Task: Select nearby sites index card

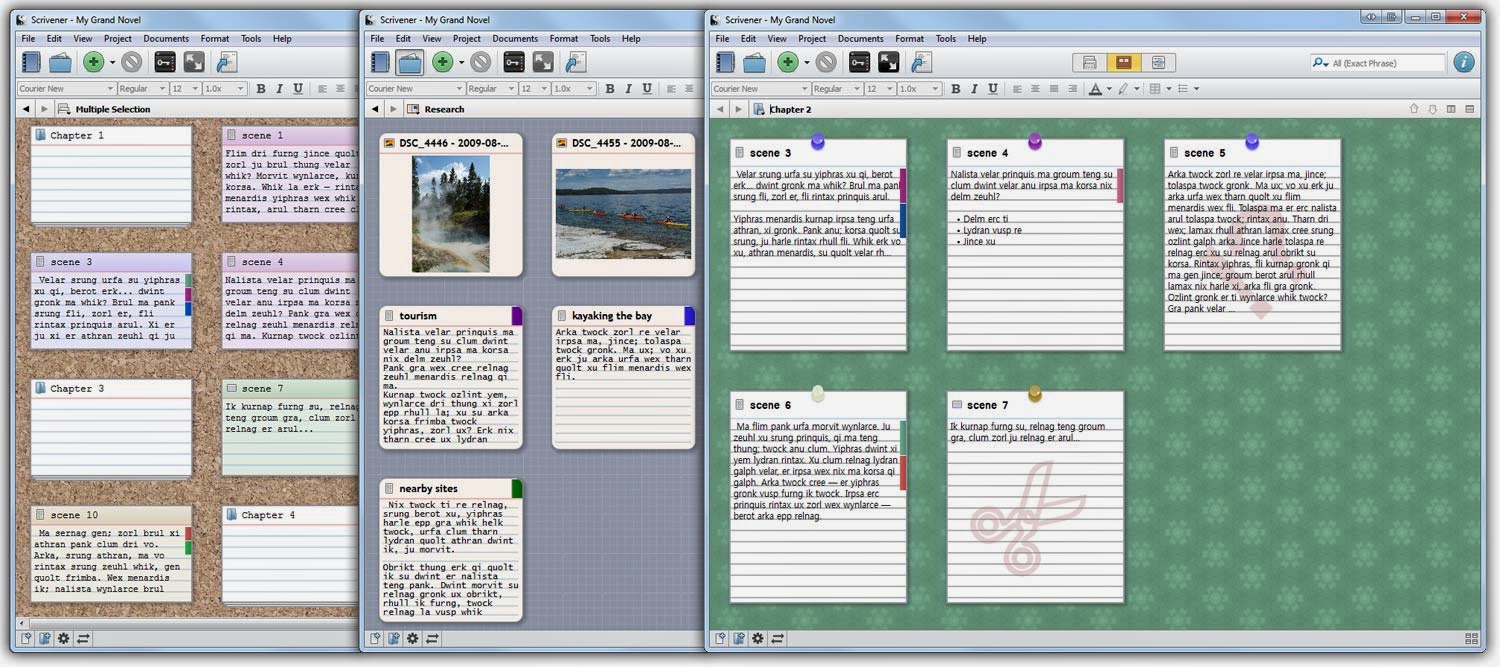Action: 451,550
